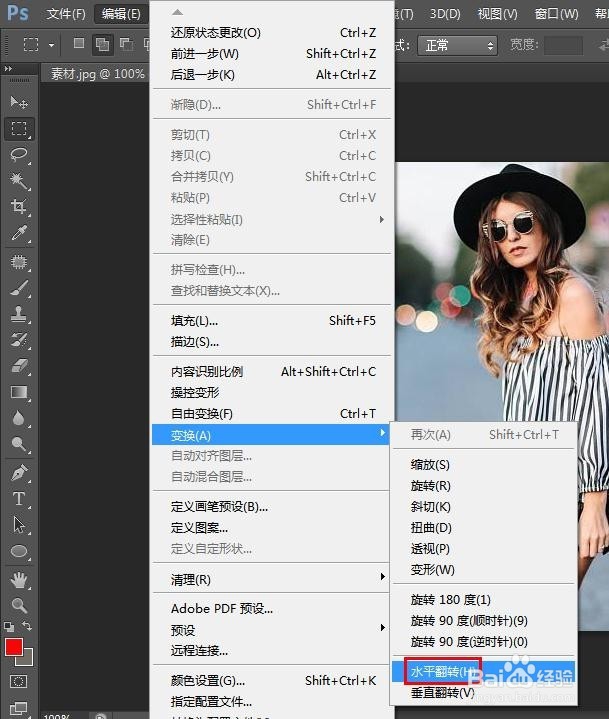Change screen mode icon
The width and height of the screenshot is (609, 719).
click(x=18, y=708)
